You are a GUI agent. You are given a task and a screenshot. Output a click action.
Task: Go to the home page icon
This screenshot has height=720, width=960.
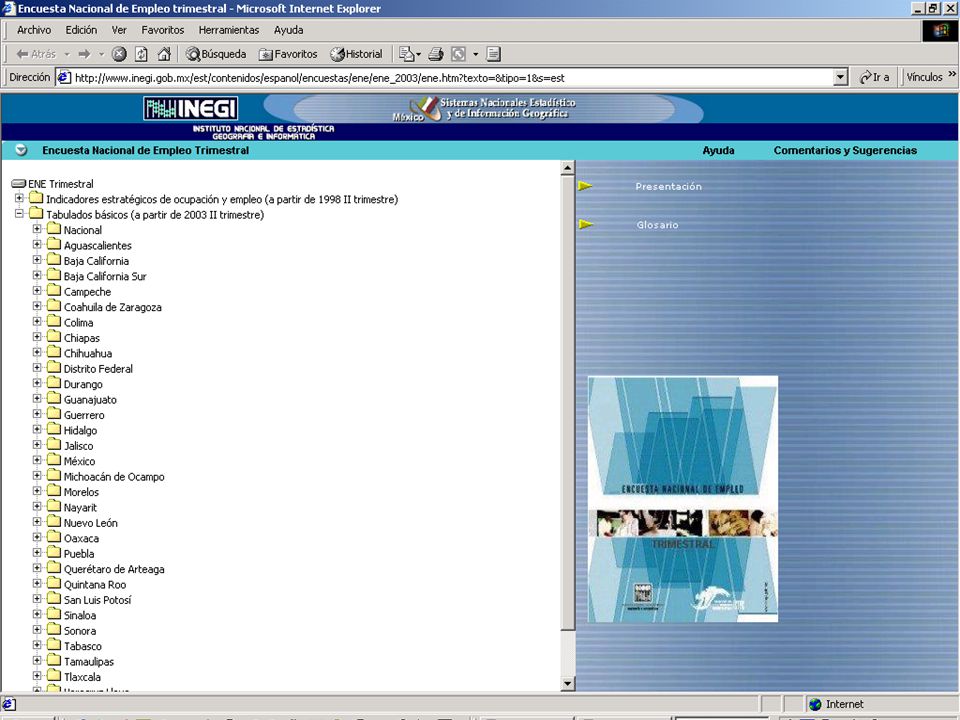point(163,54)
